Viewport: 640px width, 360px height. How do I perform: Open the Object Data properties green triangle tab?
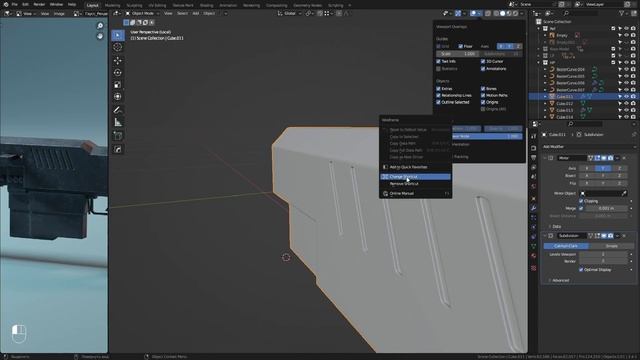pos(533,246)
